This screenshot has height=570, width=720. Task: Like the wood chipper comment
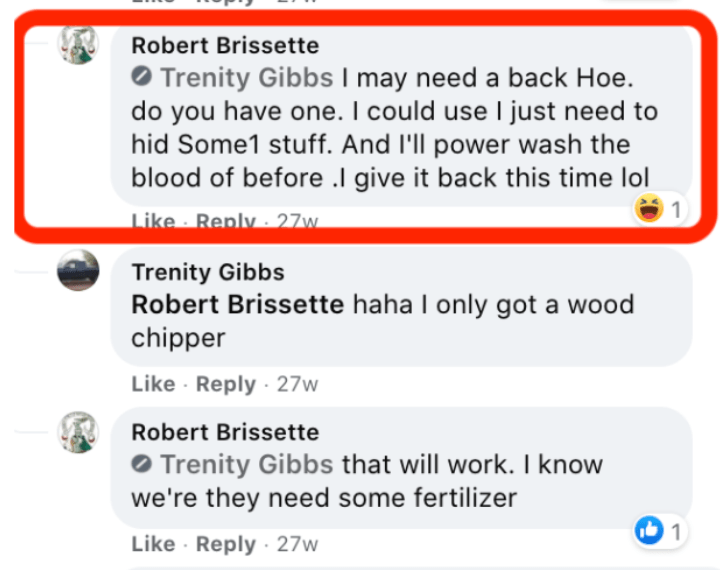tap(153, 384)
